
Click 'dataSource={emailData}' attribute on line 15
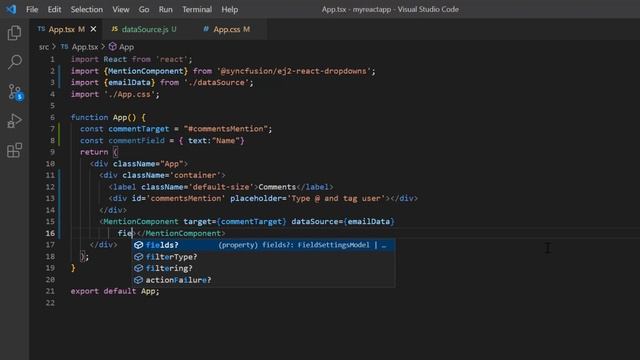(342, 222)
